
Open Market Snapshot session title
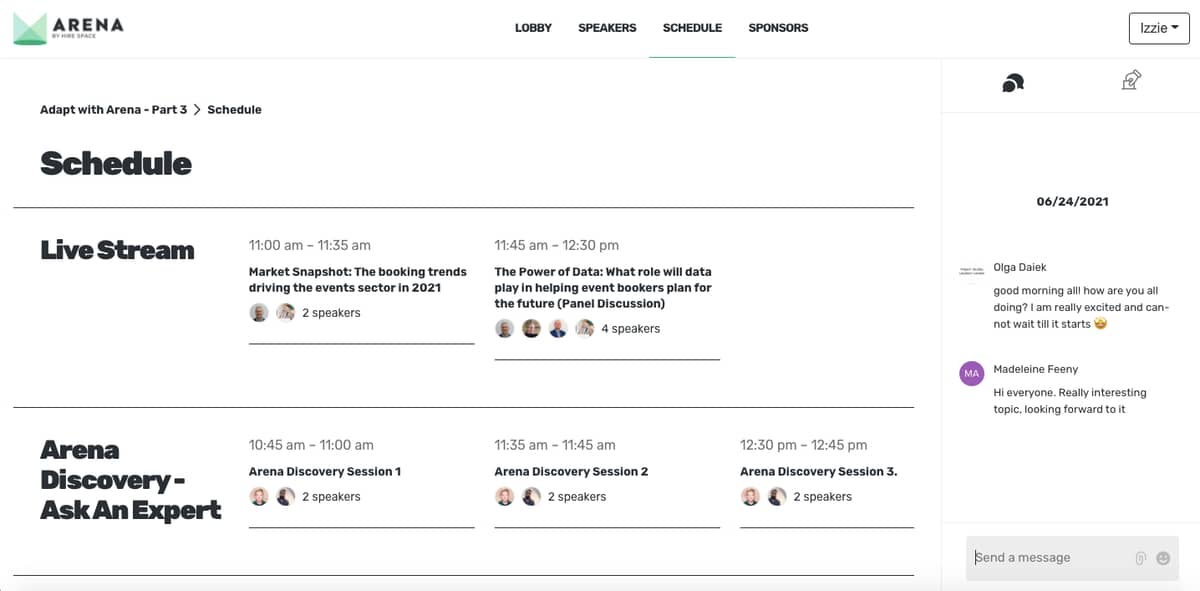point(358,280)
